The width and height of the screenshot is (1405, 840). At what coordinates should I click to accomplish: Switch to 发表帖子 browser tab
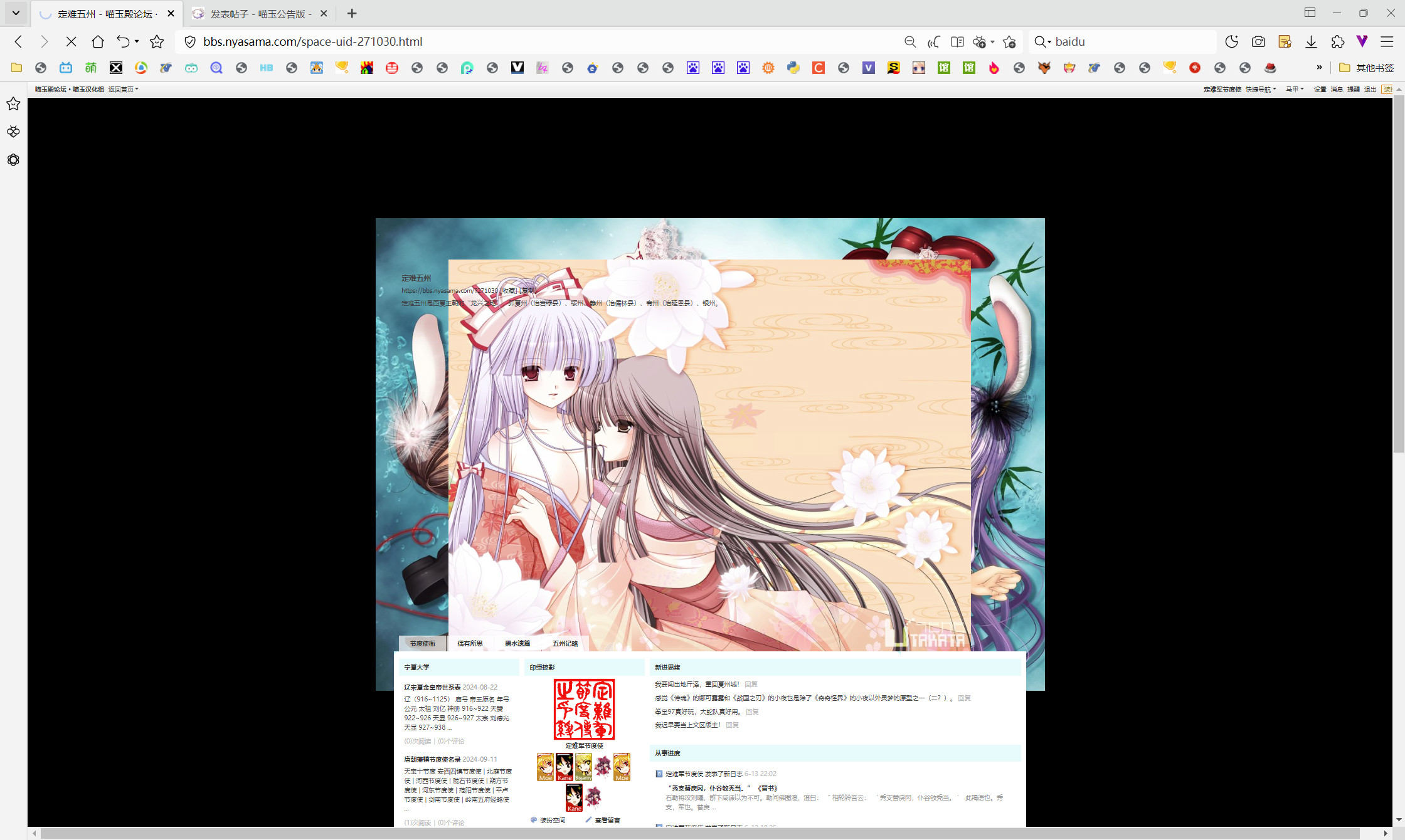260,14
